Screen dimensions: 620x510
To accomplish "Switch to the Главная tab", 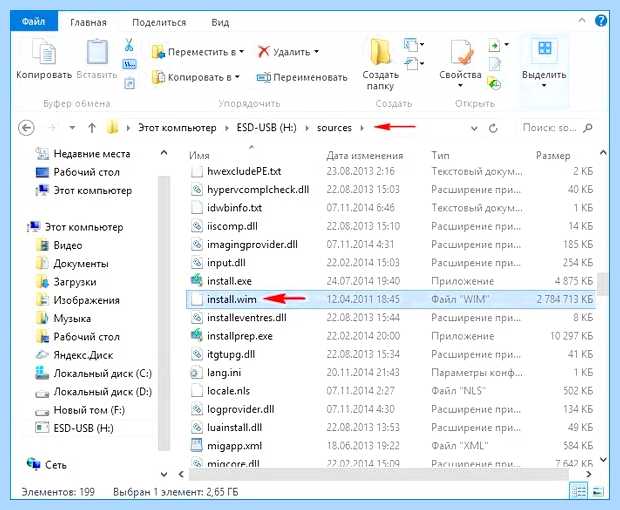I will point(88,22).
